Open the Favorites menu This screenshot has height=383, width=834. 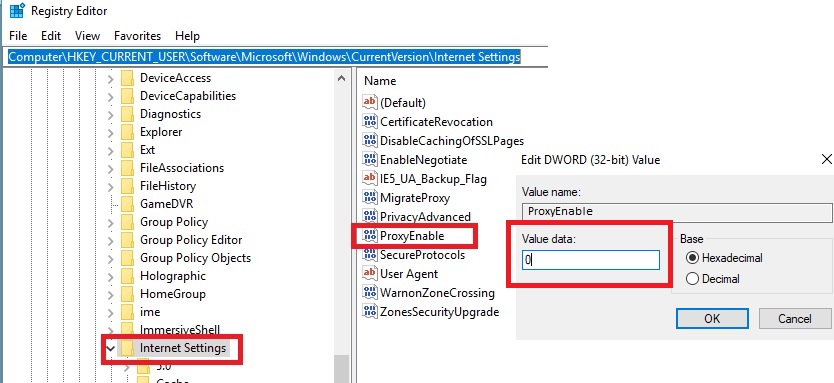[x=137, y=36]
